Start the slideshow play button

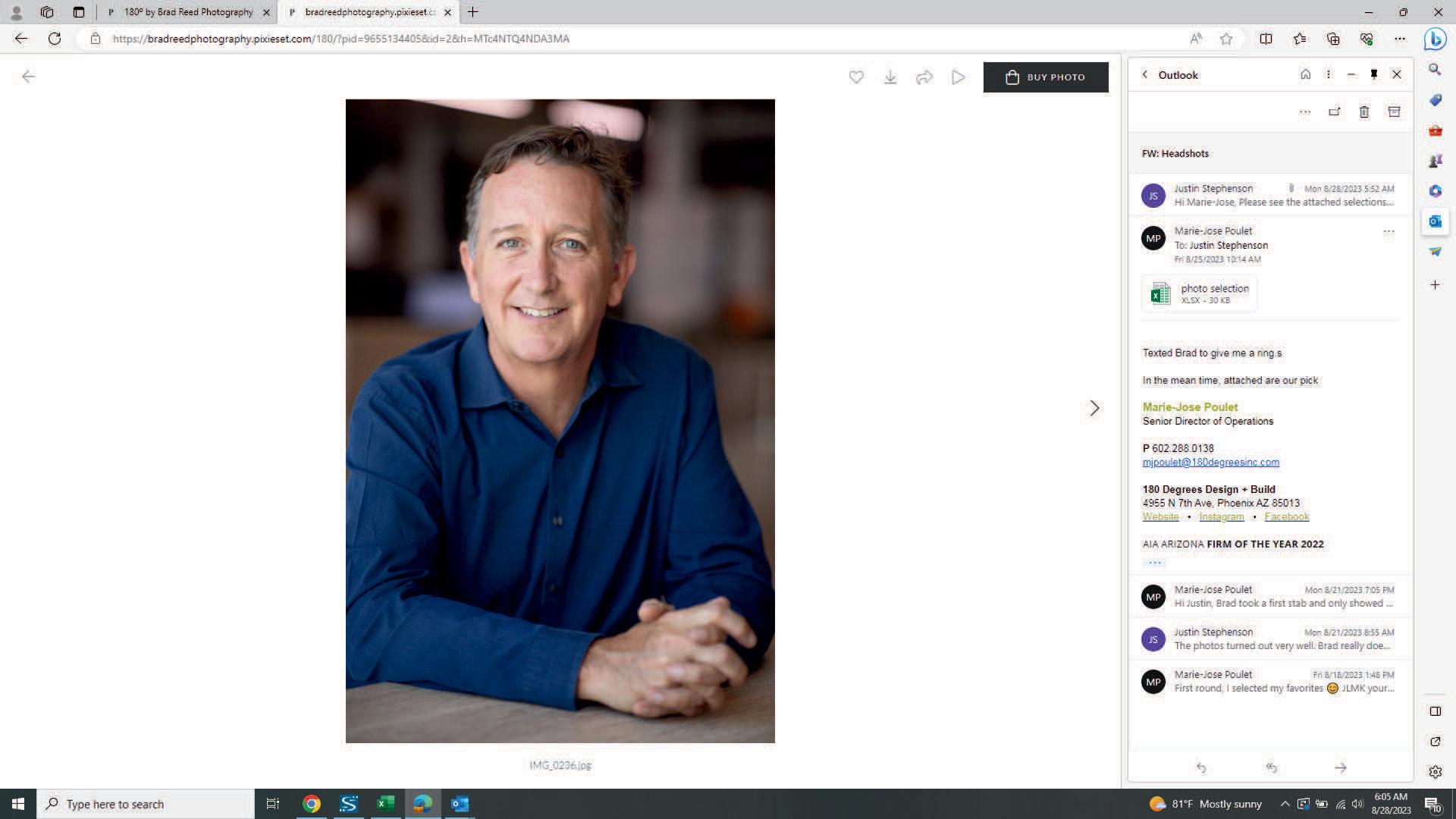tap(958, 77)
